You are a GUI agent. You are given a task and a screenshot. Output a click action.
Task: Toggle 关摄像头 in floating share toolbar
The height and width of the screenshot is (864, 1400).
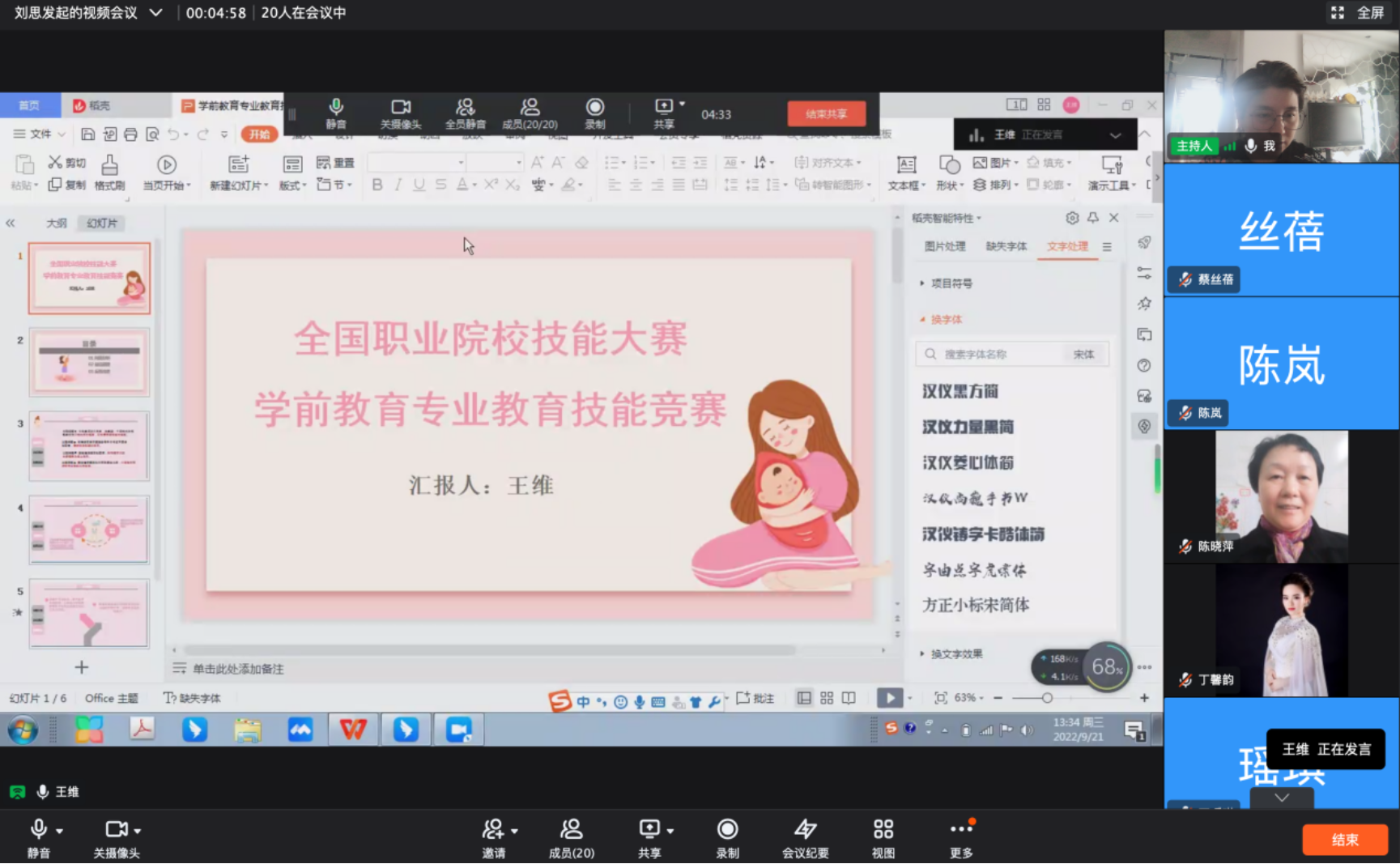[x=401, y=114]
